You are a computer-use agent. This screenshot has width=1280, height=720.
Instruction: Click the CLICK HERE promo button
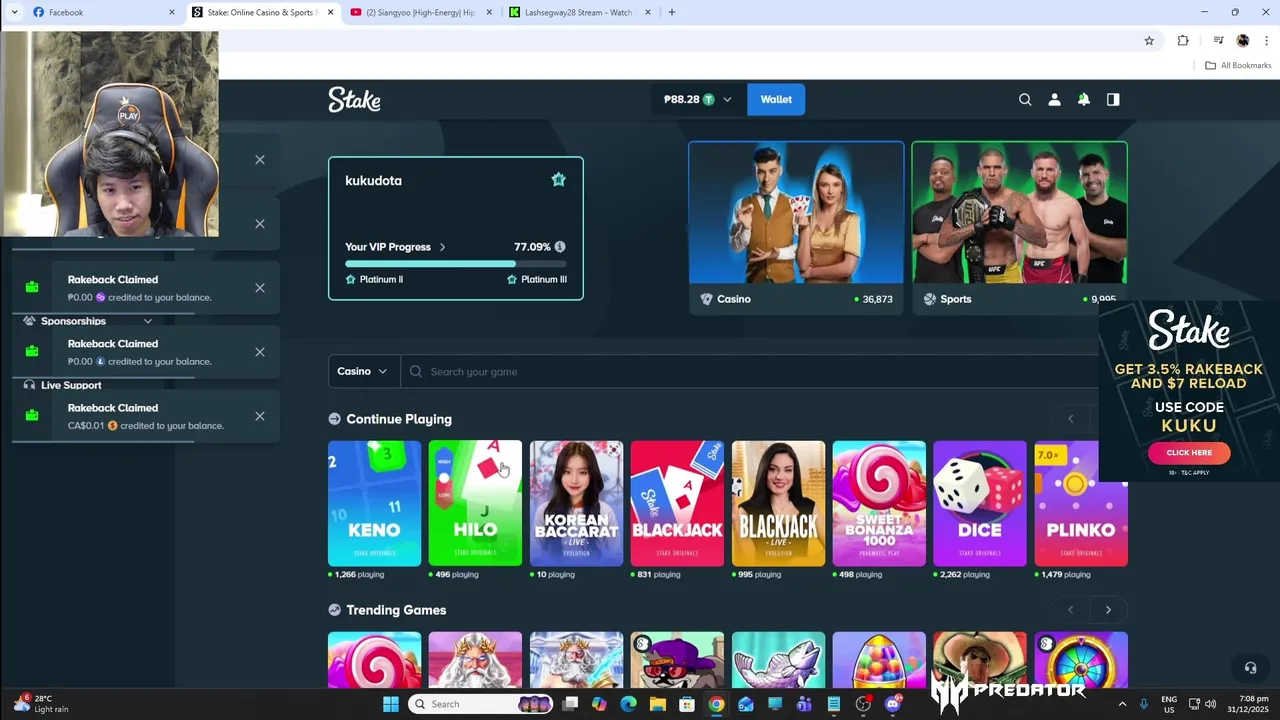[x=1189, y=452]
